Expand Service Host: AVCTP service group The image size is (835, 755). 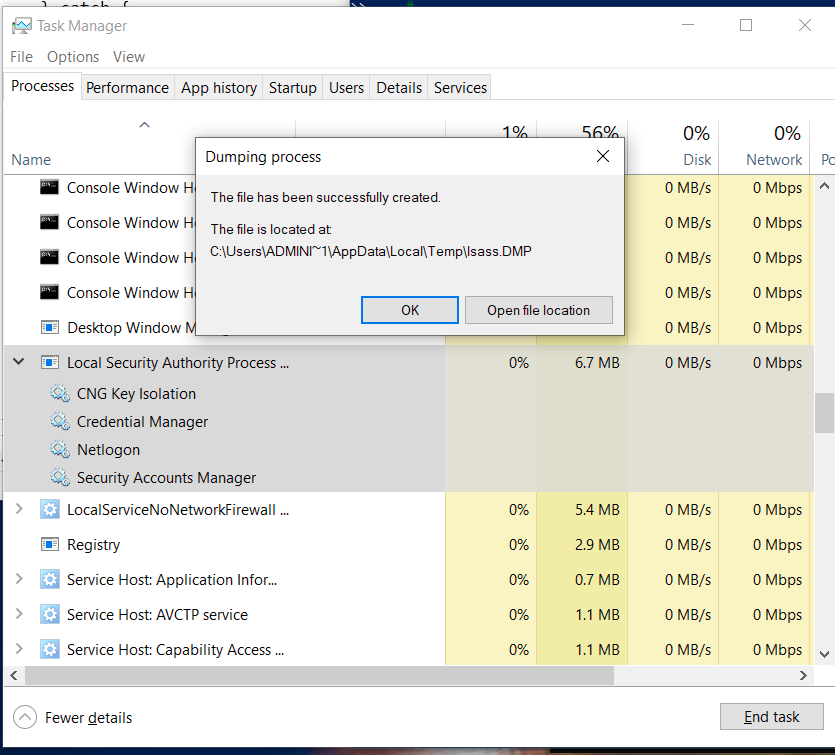click(19, 614)
